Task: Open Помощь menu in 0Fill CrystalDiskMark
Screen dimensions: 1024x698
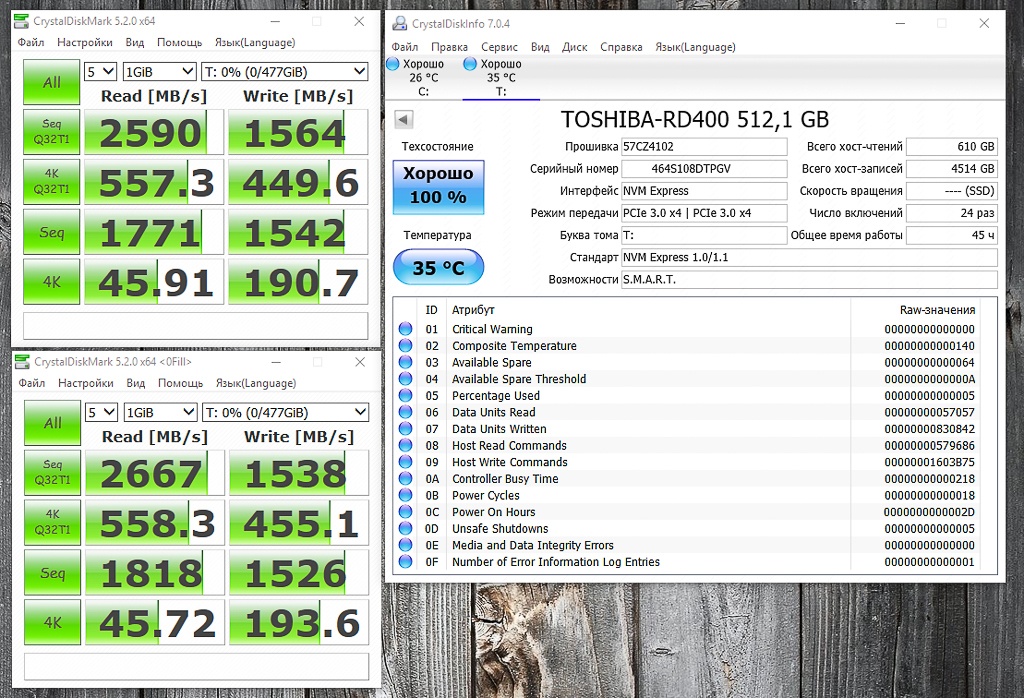Action: (180, 383)
